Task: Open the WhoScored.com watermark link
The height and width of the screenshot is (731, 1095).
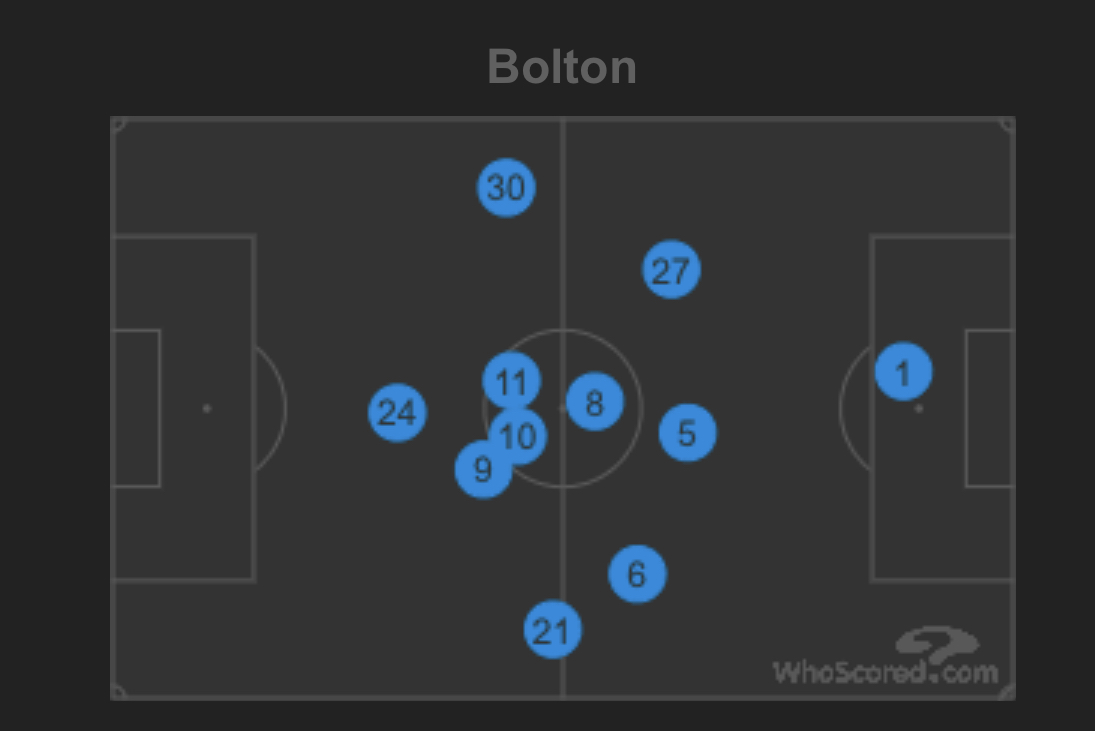Action: tap(885, 672)
